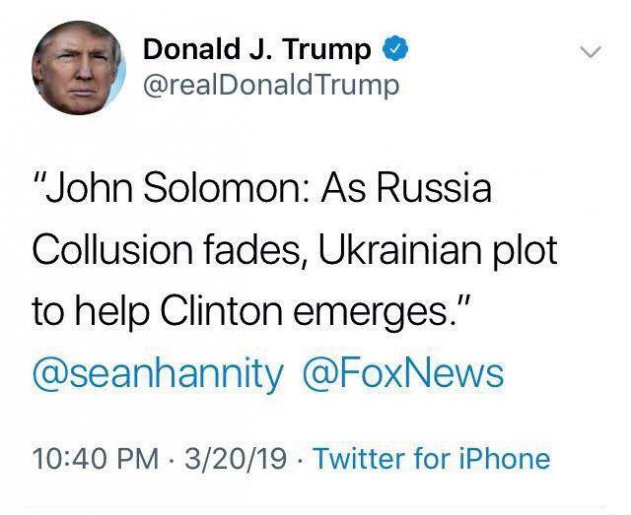631x515 pixels.
Task: Click the blue verified badge
Action: (x=396, y=48)
